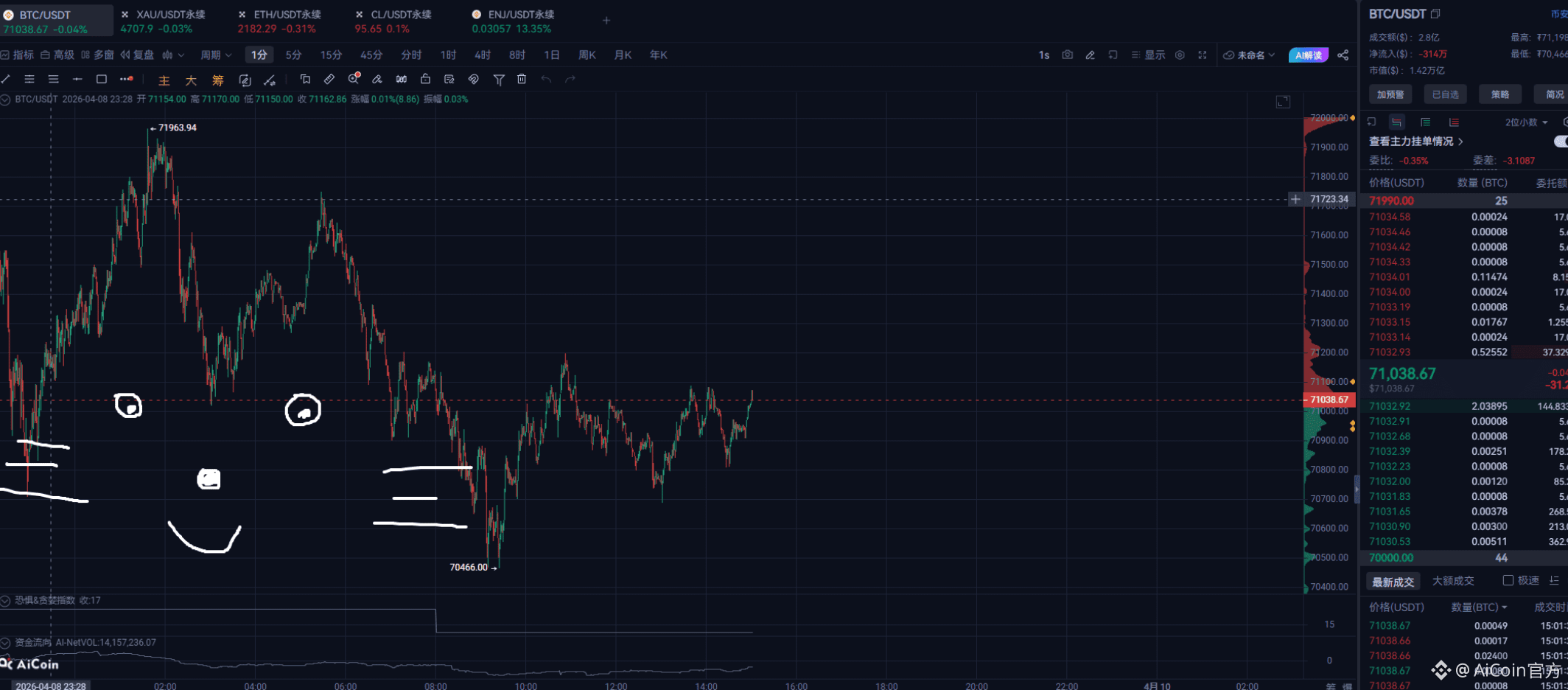This screenshot has height=690, width=1568.
Task: Collapse the BTC/USDT chart info row
Action: pos(5,100)
